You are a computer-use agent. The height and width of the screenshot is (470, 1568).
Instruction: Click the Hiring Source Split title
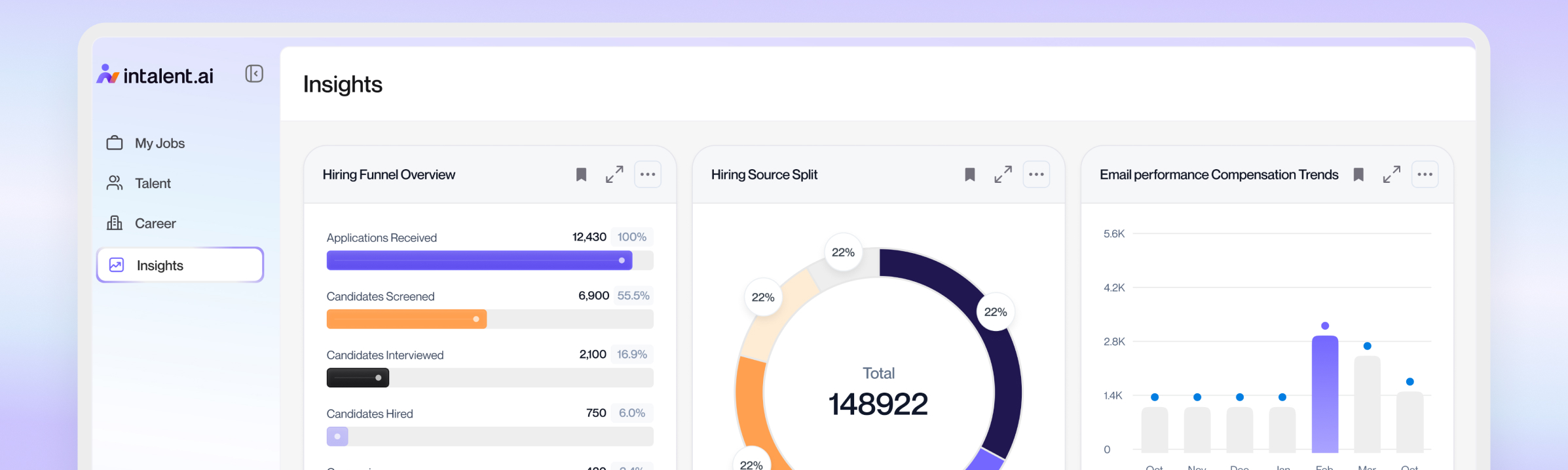pos(764,174)
